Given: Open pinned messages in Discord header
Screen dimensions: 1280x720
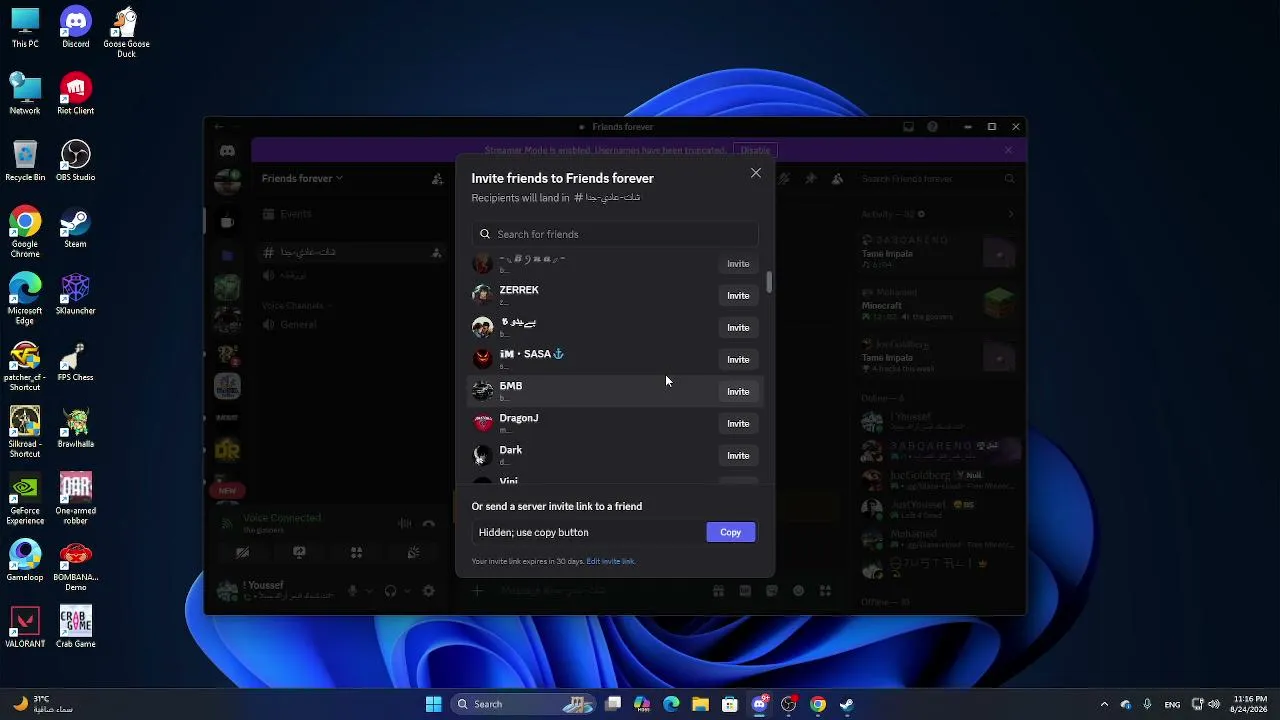Looking at the screenshot, I should 811,179.
